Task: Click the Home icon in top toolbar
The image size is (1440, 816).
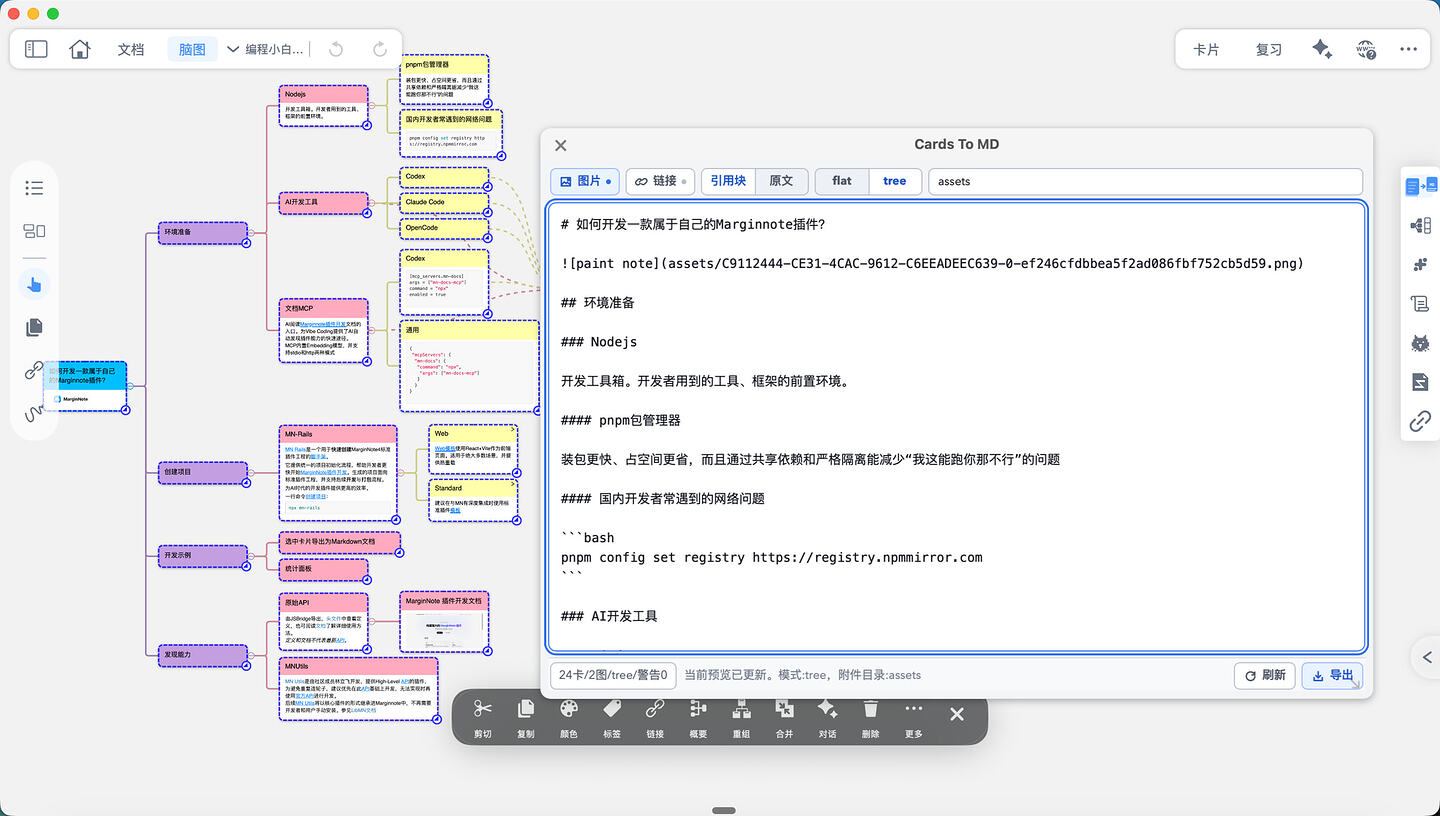Action: [80, 49]
